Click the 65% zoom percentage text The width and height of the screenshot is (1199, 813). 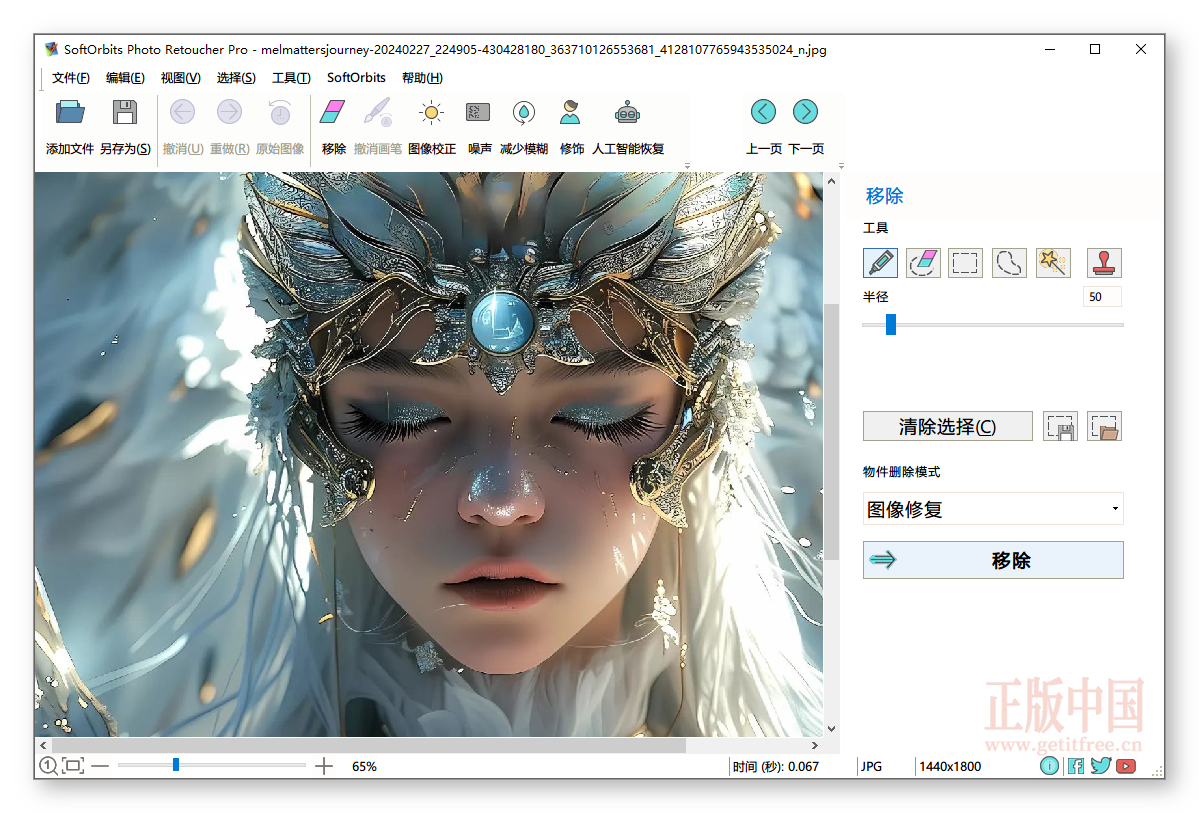[364, 766]
